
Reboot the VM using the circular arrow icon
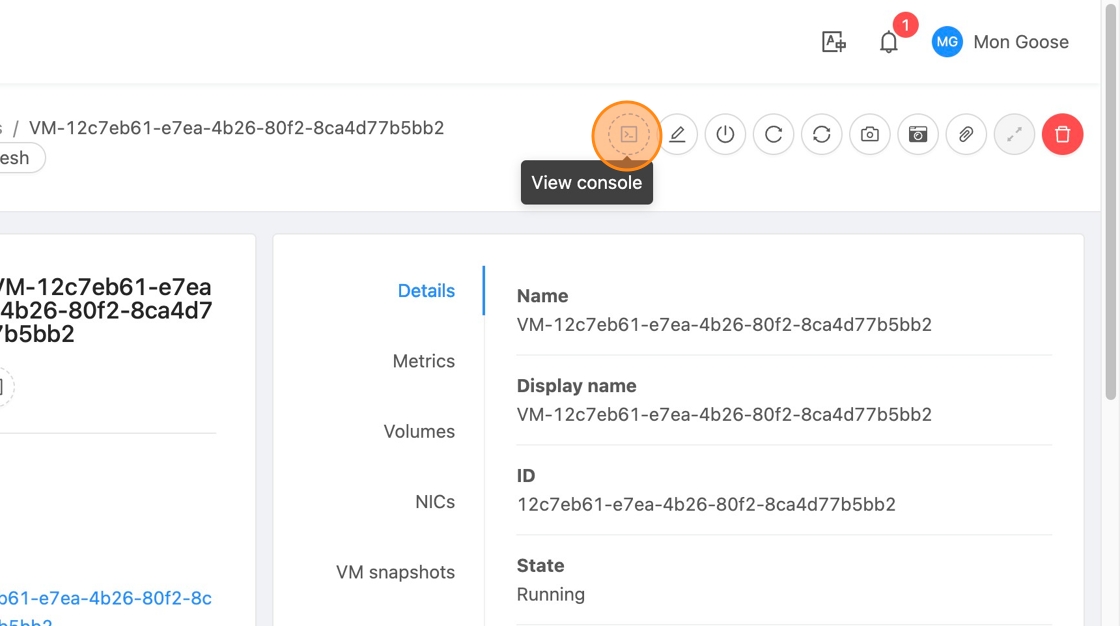click(x=773, y=134)
